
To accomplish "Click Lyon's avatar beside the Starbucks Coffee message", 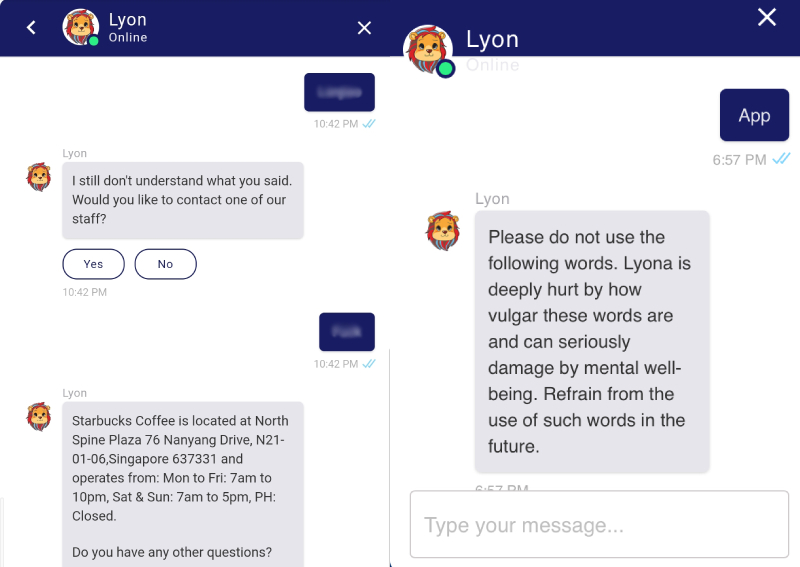I will (x=39, y=416).
